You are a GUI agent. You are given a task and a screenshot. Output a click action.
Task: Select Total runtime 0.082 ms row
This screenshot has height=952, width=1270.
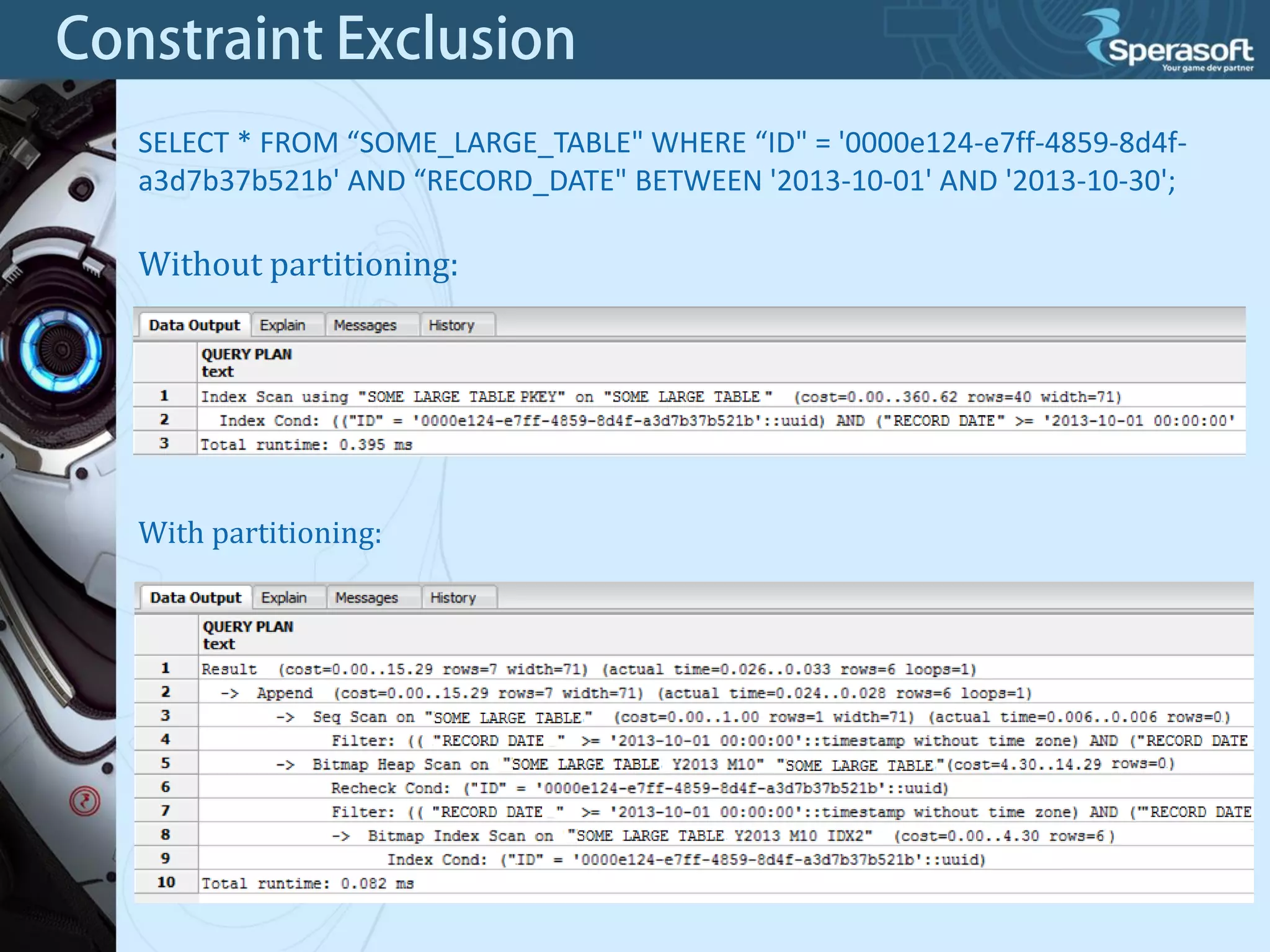[308, 883]
